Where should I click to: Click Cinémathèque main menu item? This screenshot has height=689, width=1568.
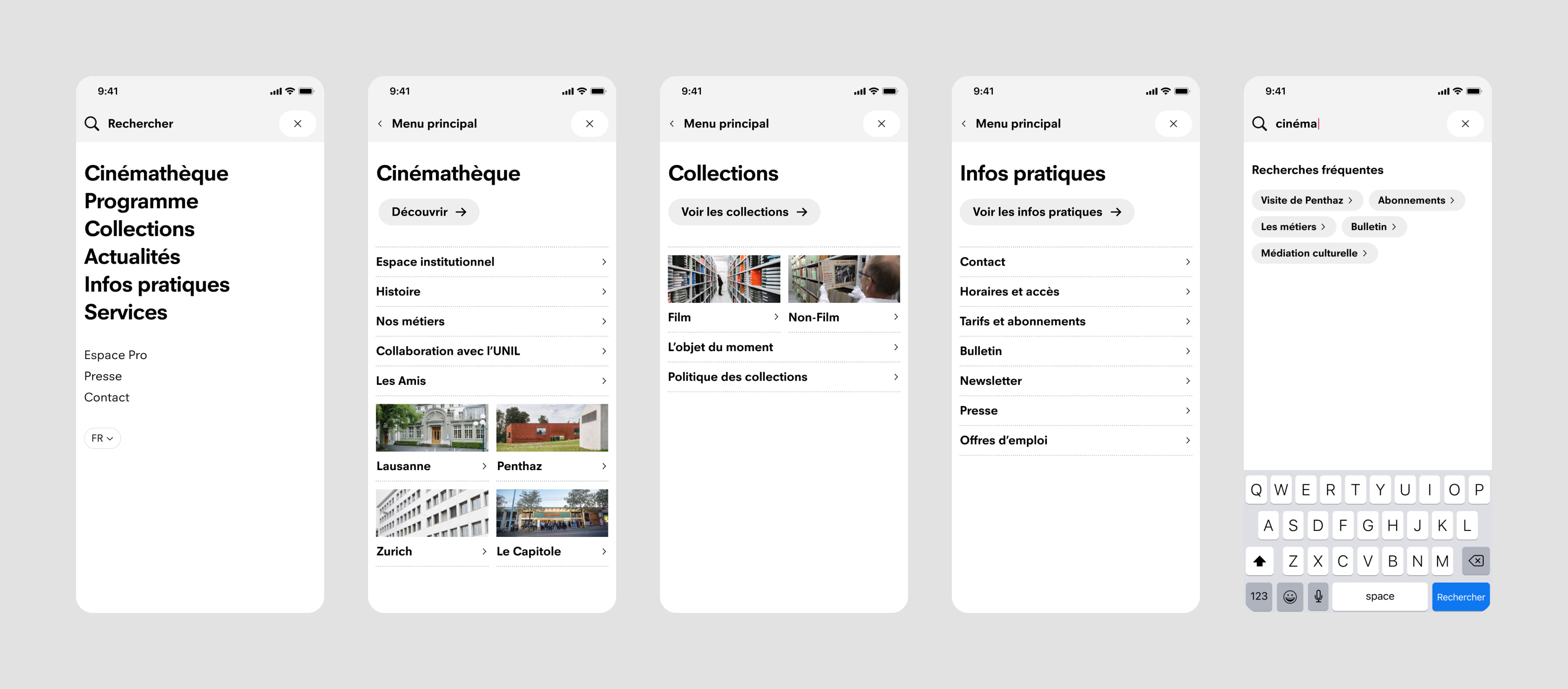[157, 173]
